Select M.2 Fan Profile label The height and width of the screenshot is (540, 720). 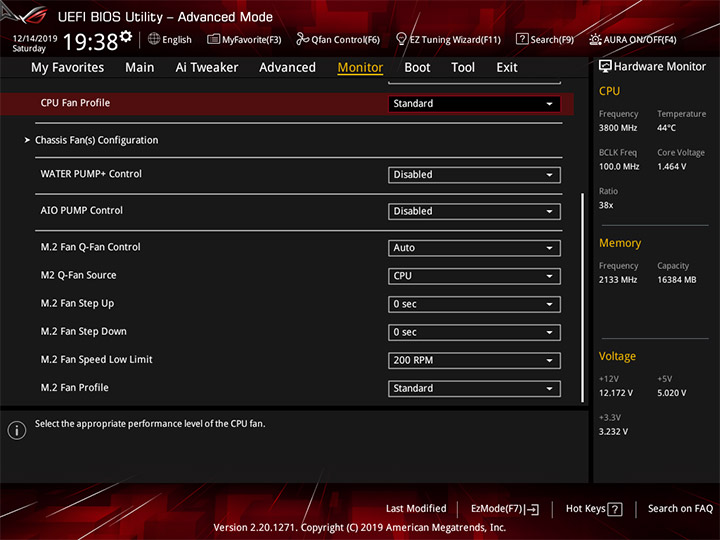[74, 388]
